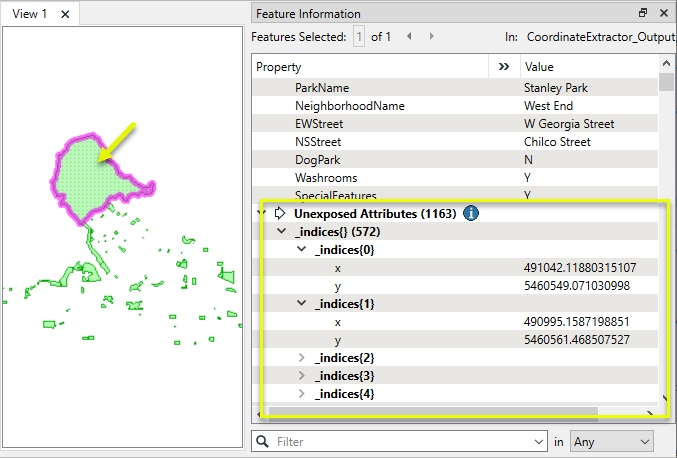Close the View 1 tab
The width and height of the screenshot is (677, 458).
click(x=65, y=14)
